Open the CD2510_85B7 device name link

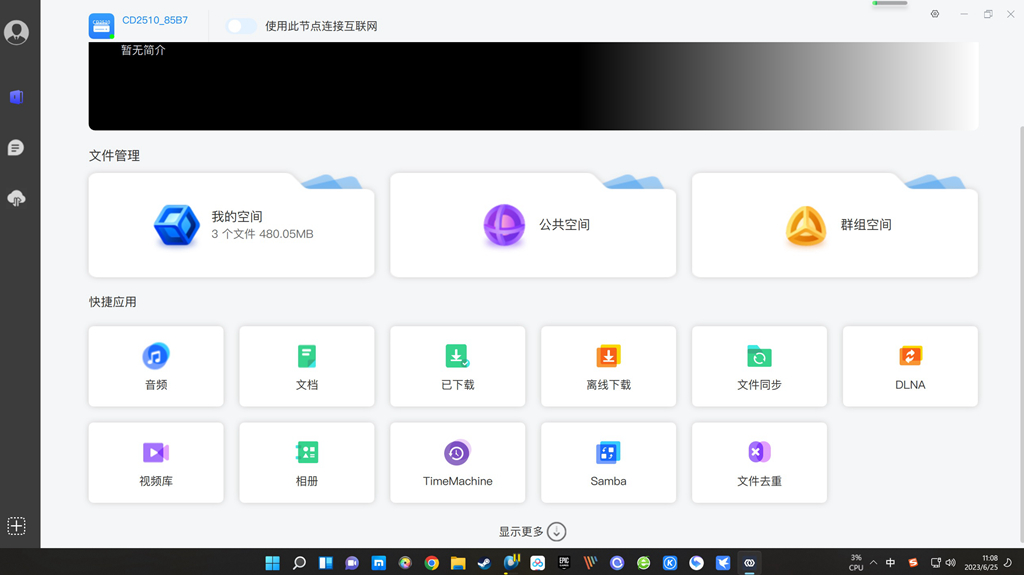(155, 20)
